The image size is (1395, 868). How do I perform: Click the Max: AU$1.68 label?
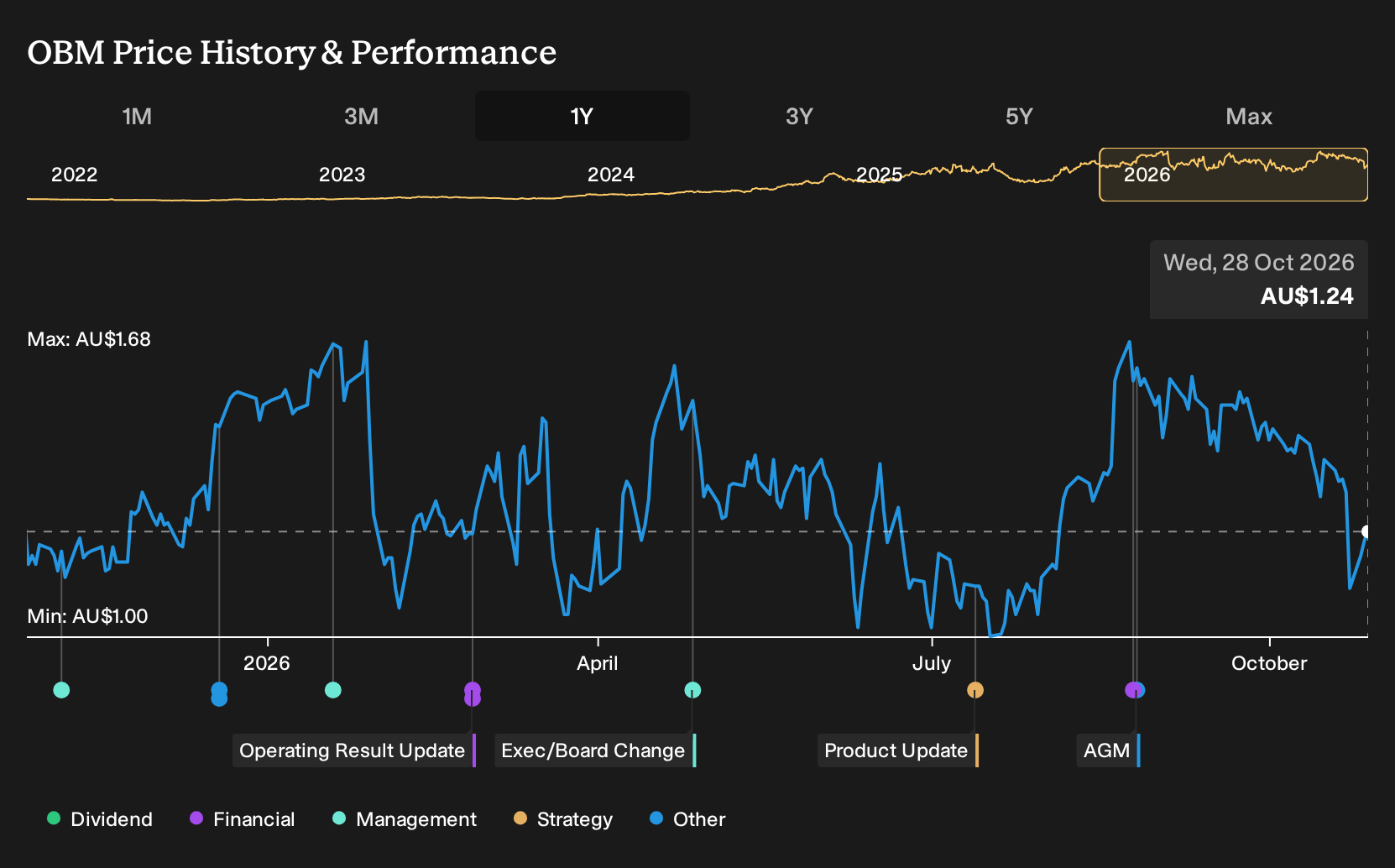(x=89, y=339)
